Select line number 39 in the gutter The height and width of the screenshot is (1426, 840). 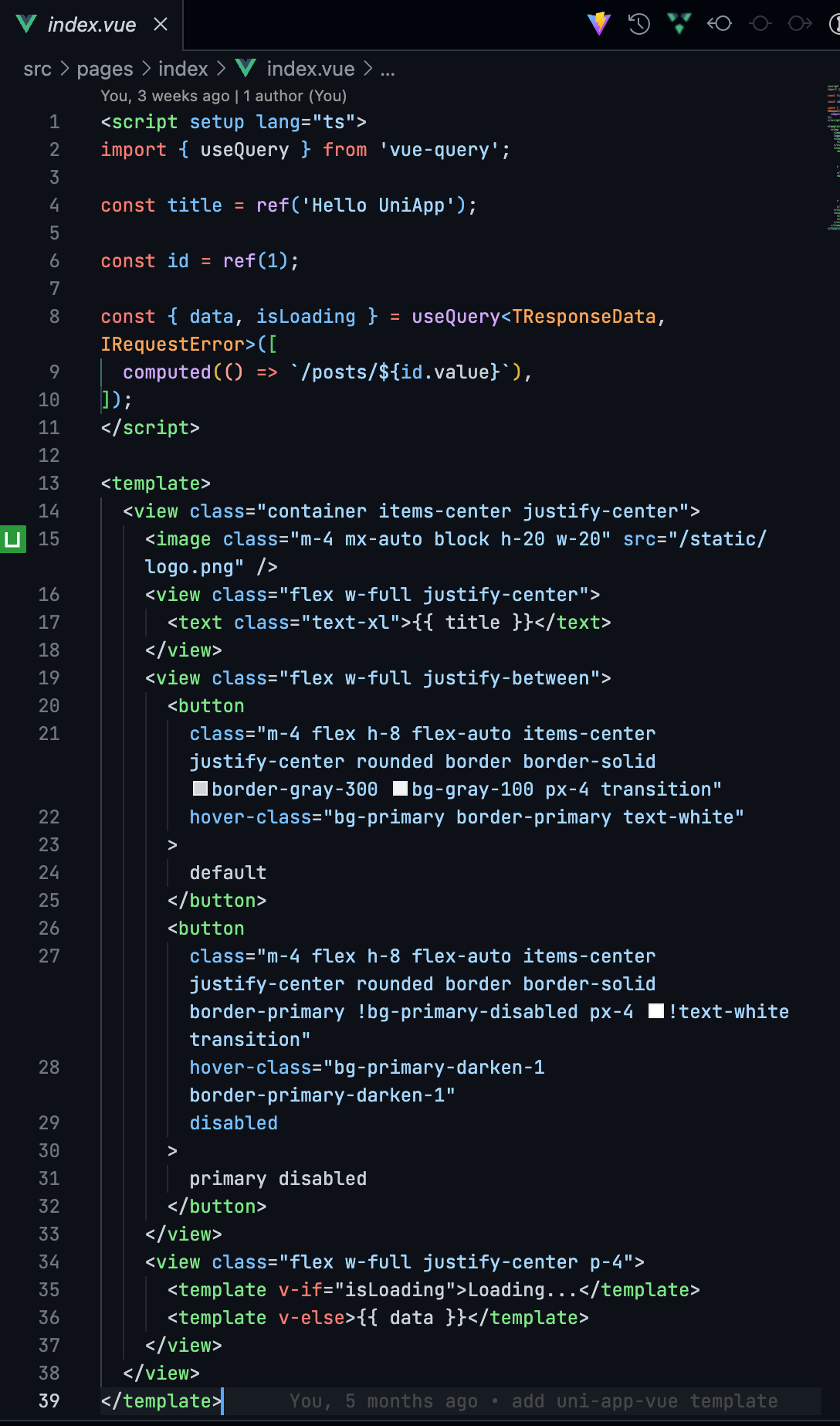tap(49, 1401)
